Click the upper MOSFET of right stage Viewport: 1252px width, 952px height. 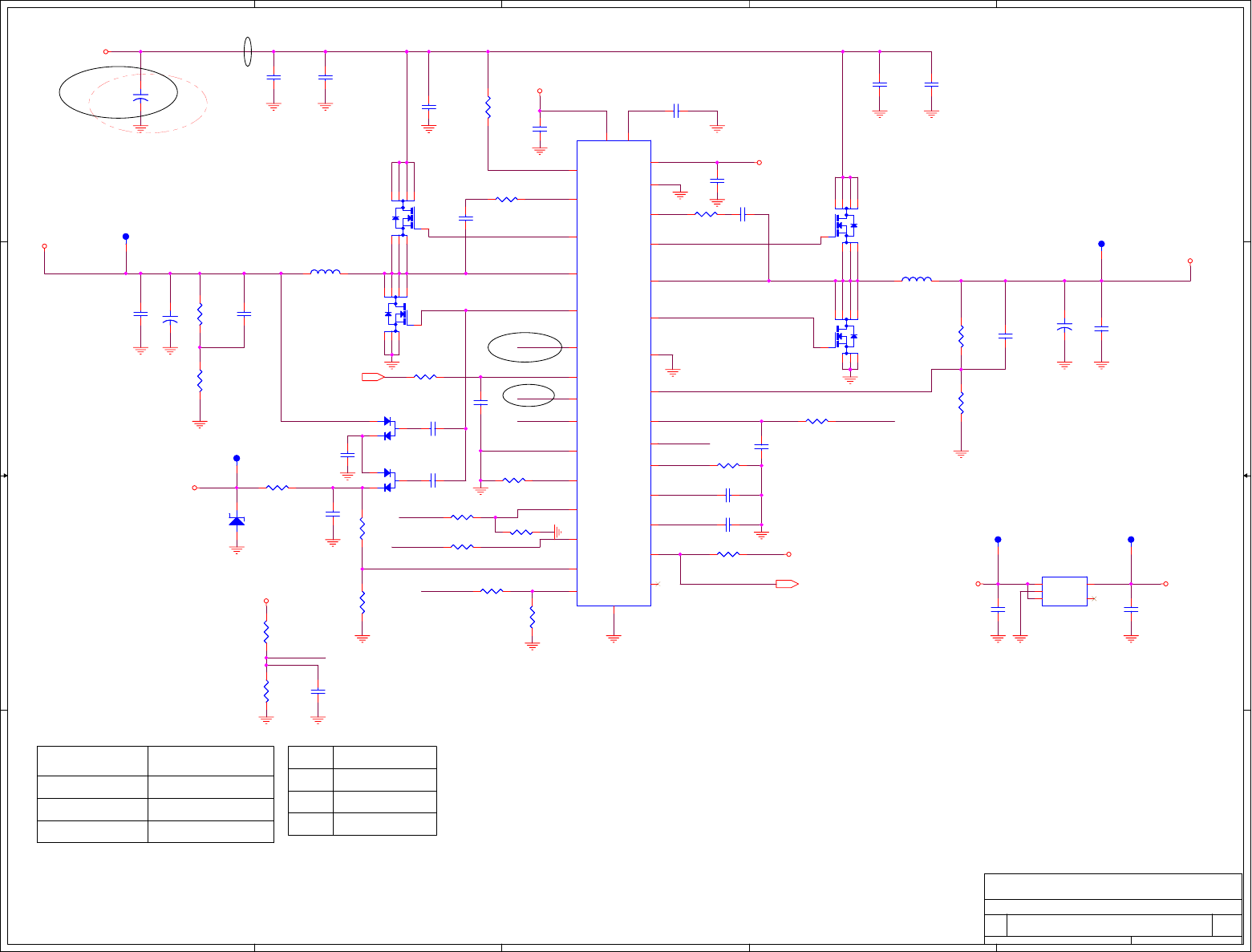(845, 225)
